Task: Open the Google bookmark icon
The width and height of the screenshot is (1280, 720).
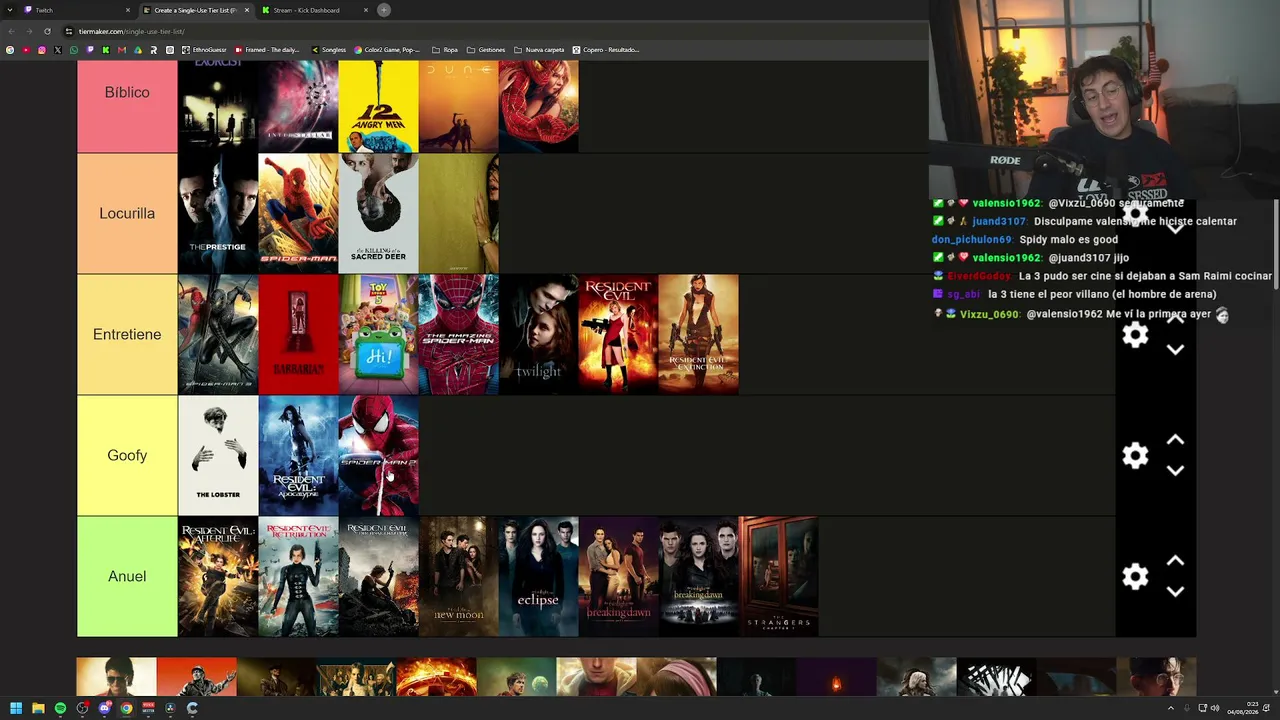Action: point(10,50)
